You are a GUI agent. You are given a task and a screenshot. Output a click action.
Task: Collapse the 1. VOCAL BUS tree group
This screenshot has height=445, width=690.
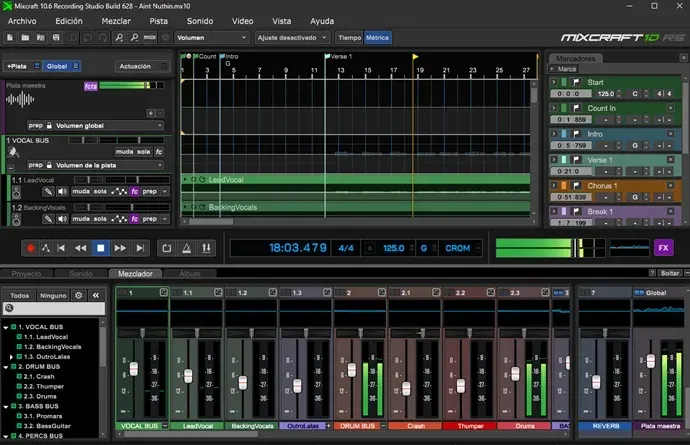coord(6,327)
